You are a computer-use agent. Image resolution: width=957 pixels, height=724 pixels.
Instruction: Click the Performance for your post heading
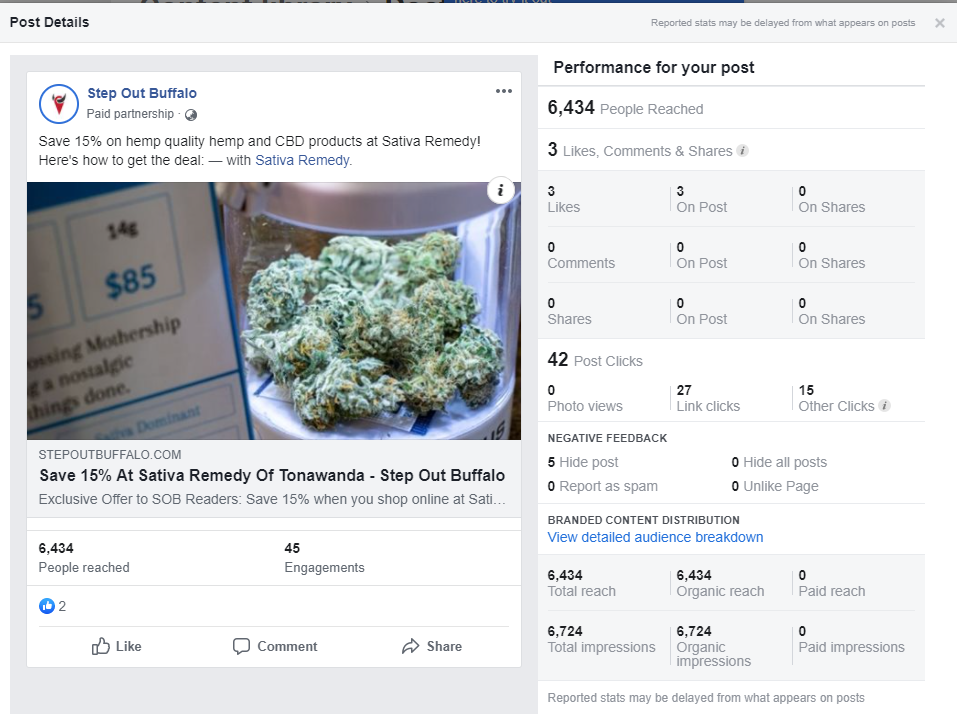(x=654, y=67)
